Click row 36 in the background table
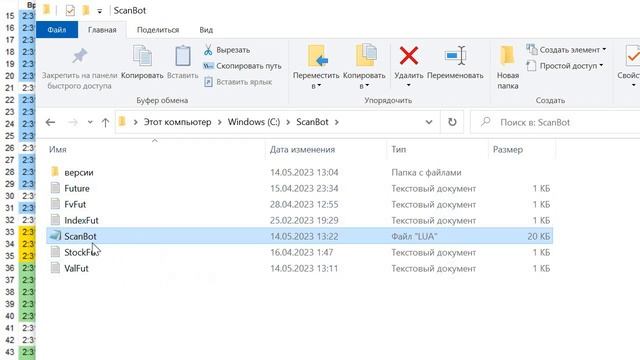Viewport: 640px width, 360px height. click(18, 268)
